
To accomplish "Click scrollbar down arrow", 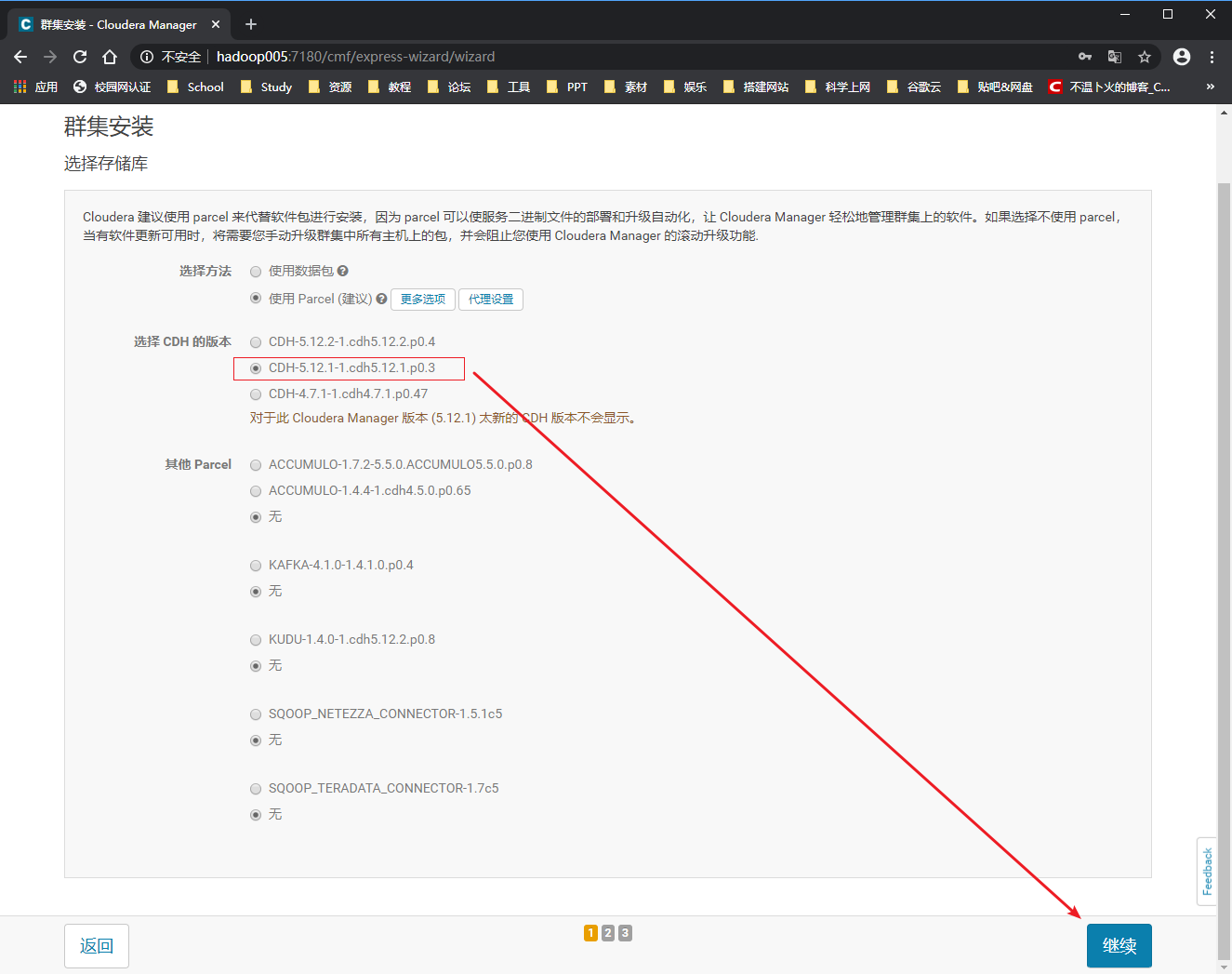I will click(1224, 967).
